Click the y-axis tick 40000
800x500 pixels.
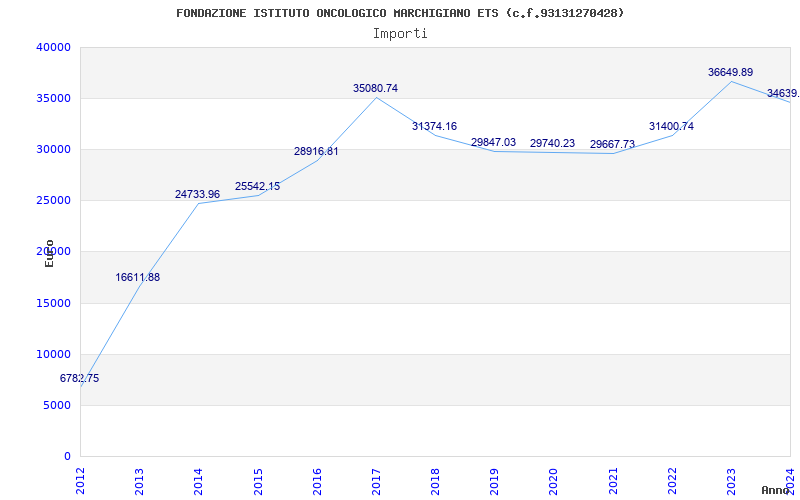[x=53, y=47]
